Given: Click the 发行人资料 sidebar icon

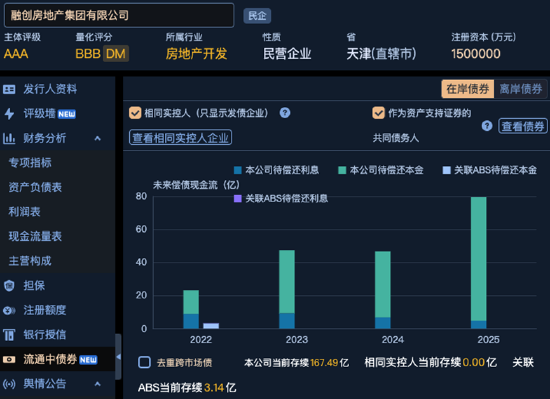Looking at the screenshot, I should [9, 89].
